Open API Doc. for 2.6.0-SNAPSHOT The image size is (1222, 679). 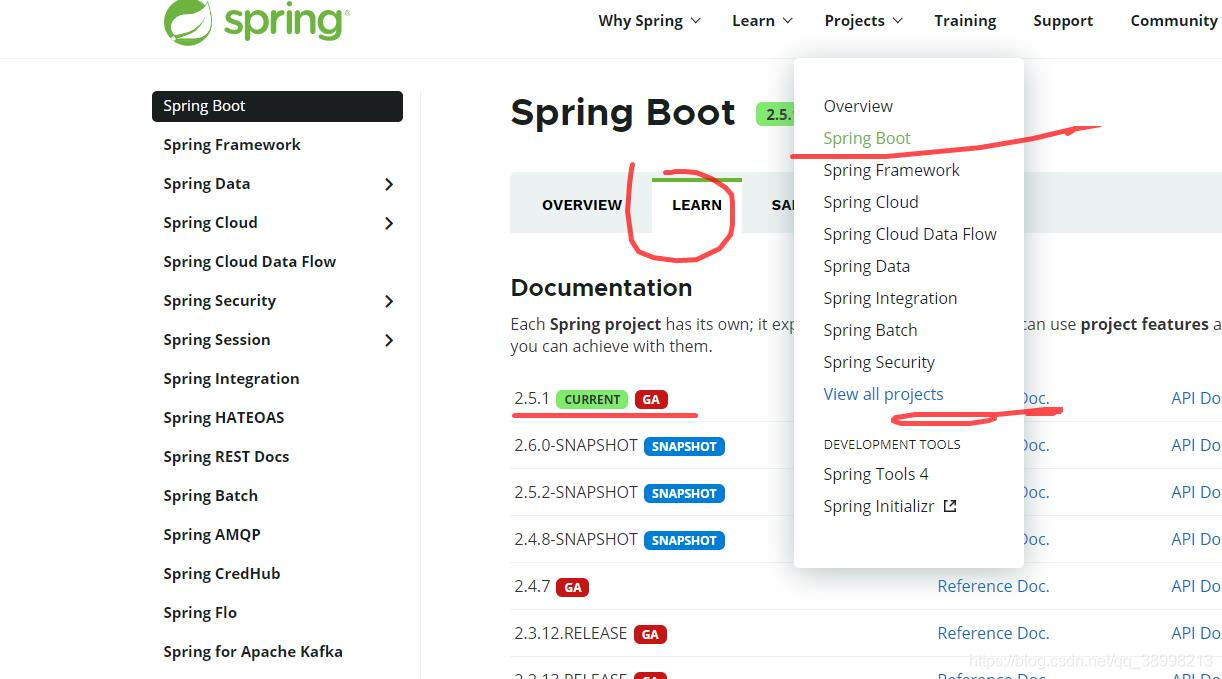(x=1196, y=445)
